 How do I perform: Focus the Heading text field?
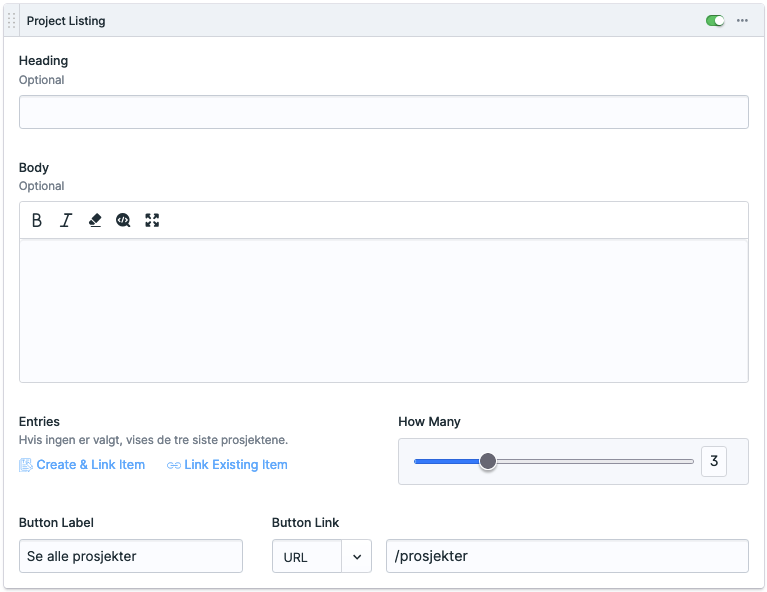coord(383,112)
